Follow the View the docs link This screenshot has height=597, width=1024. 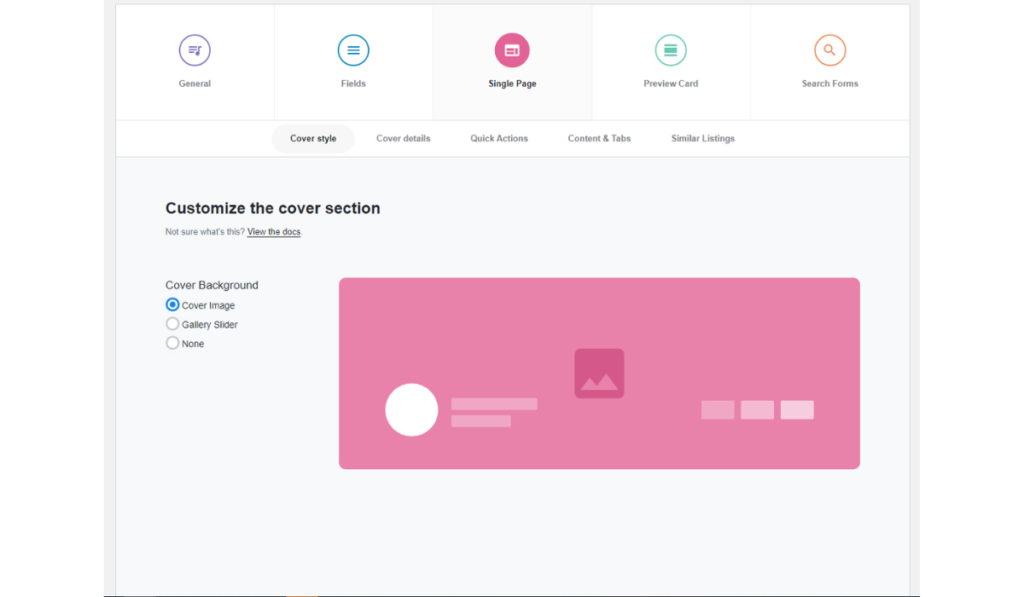pyautogui.click(x=274, y=232)
